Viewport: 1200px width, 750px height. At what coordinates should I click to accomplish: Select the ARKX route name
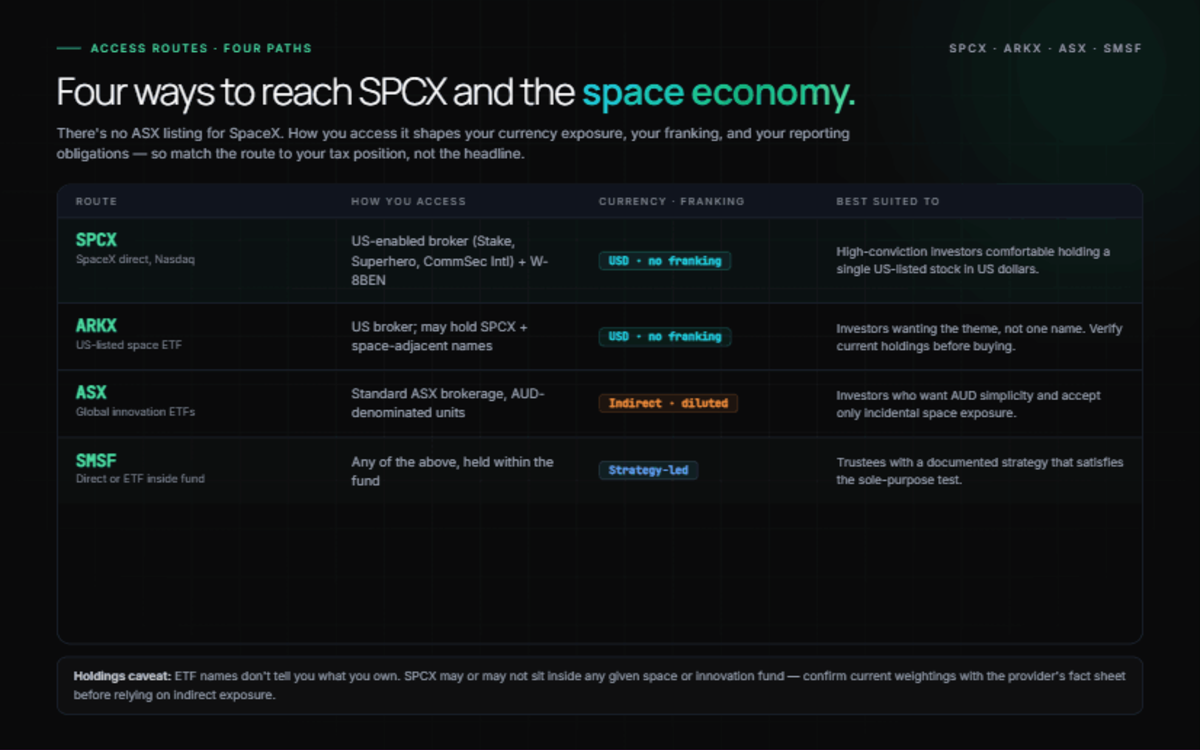(96, 326)
